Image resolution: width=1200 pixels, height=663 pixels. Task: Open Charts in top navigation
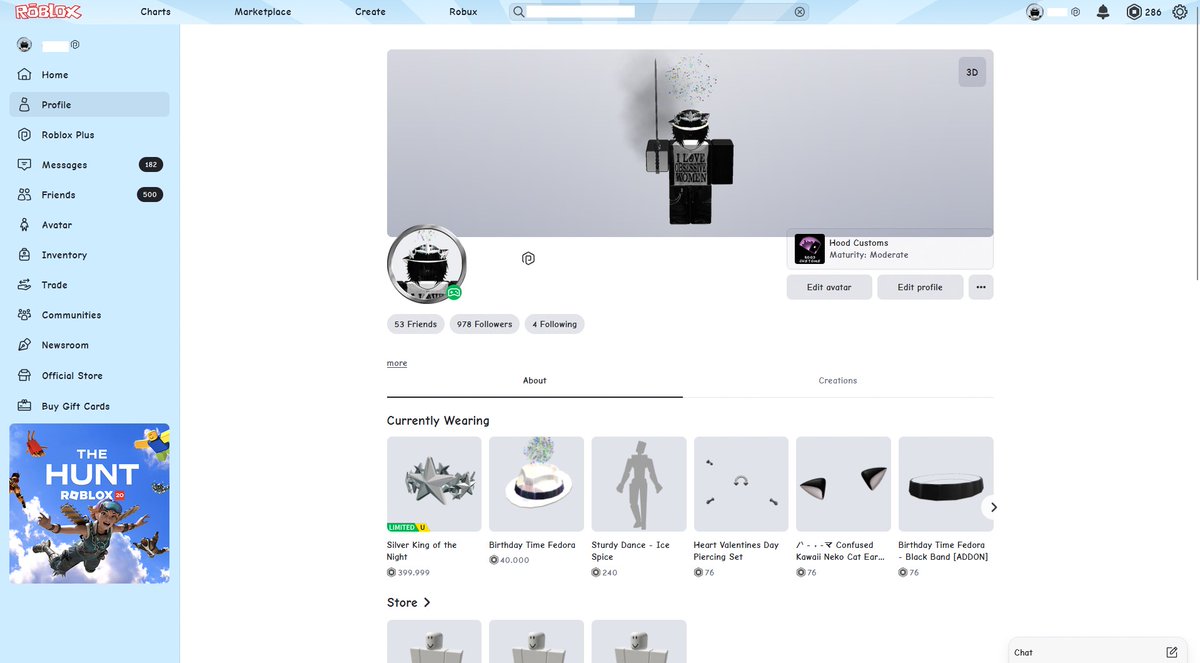[x=155, y=12]
